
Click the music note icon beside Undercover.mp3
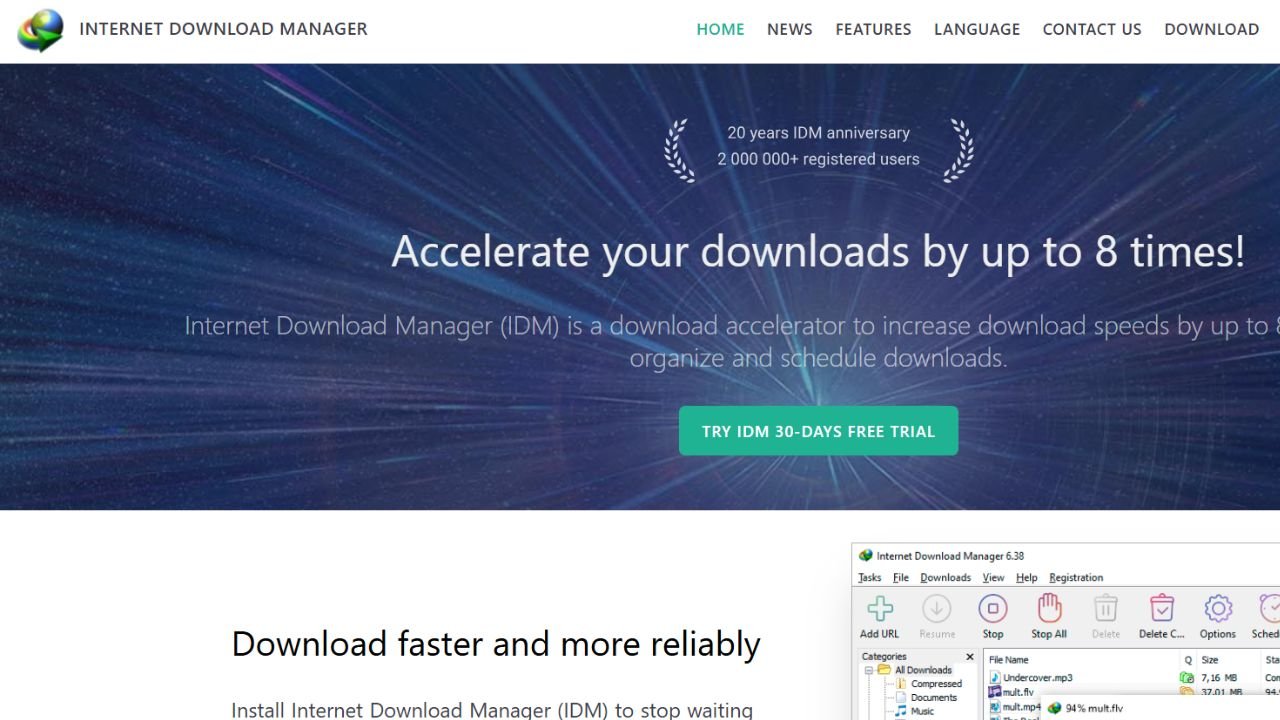[995, 678]
